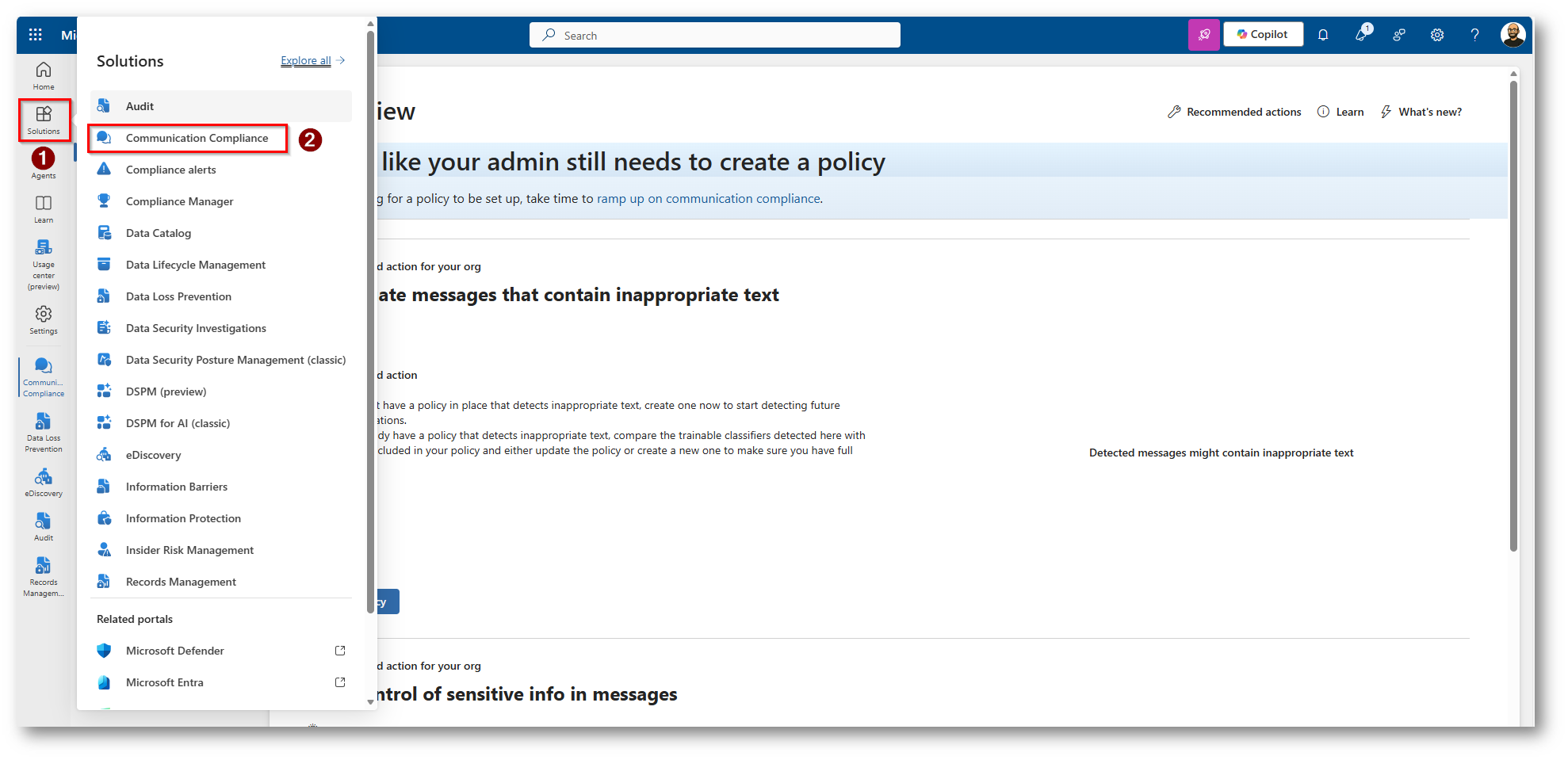
Task: Choose Data Loss Prevention from Solutions menu
Action: pos(178,296)
